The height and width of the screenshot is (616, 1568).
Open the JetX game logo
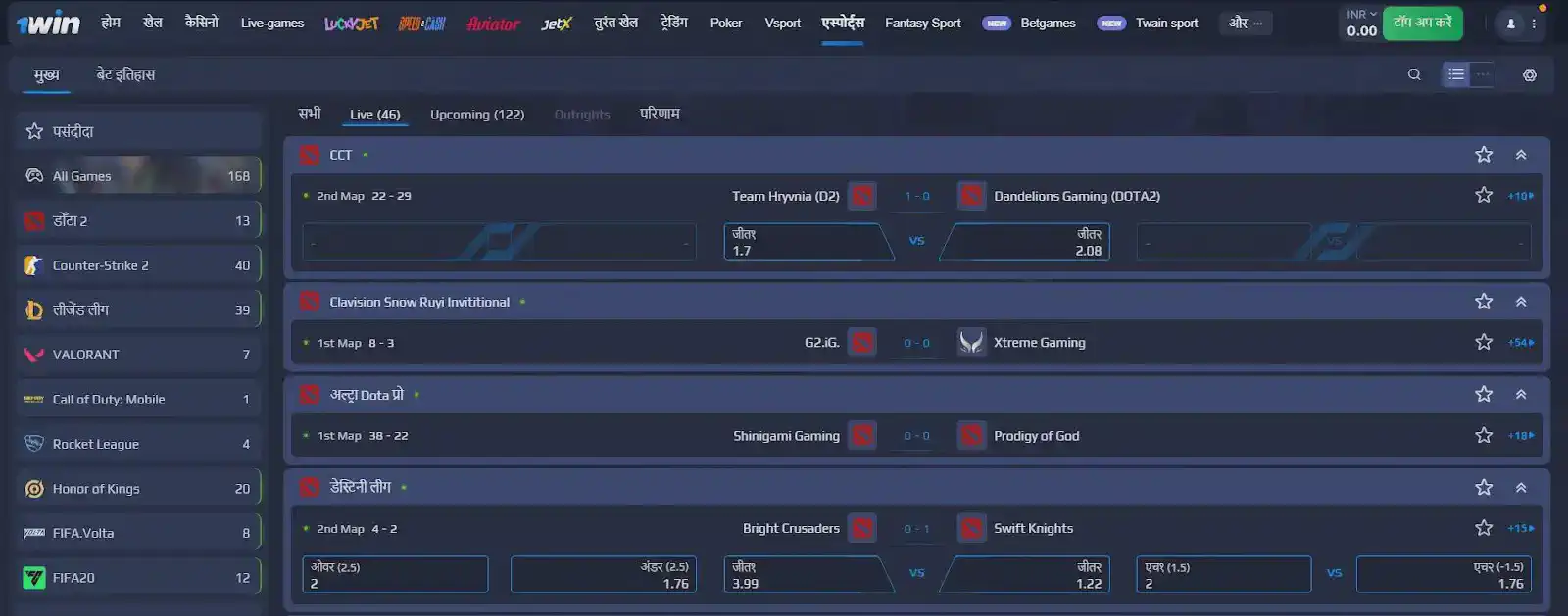tap(556, 23)
